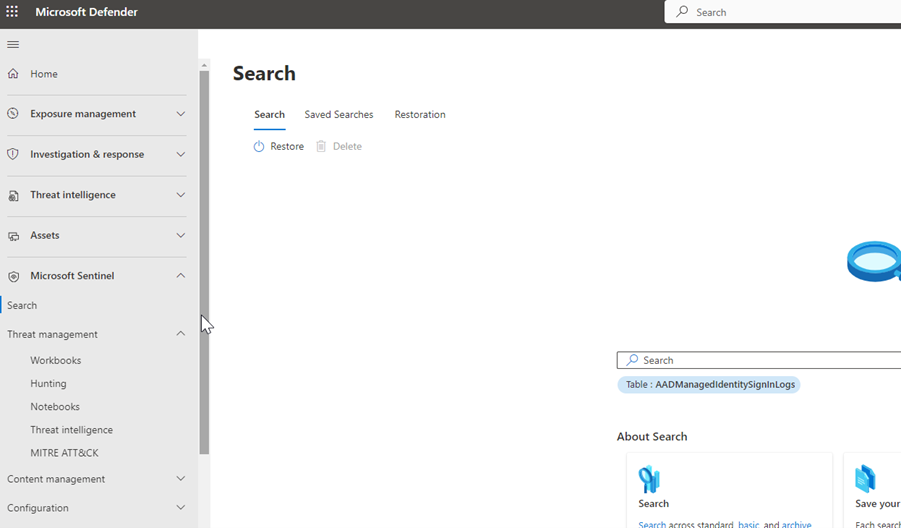Viewport: 901px width, 528px height.
Task: Click the Restore power icon
Action: pyautogui.click(x=259, y=147)
